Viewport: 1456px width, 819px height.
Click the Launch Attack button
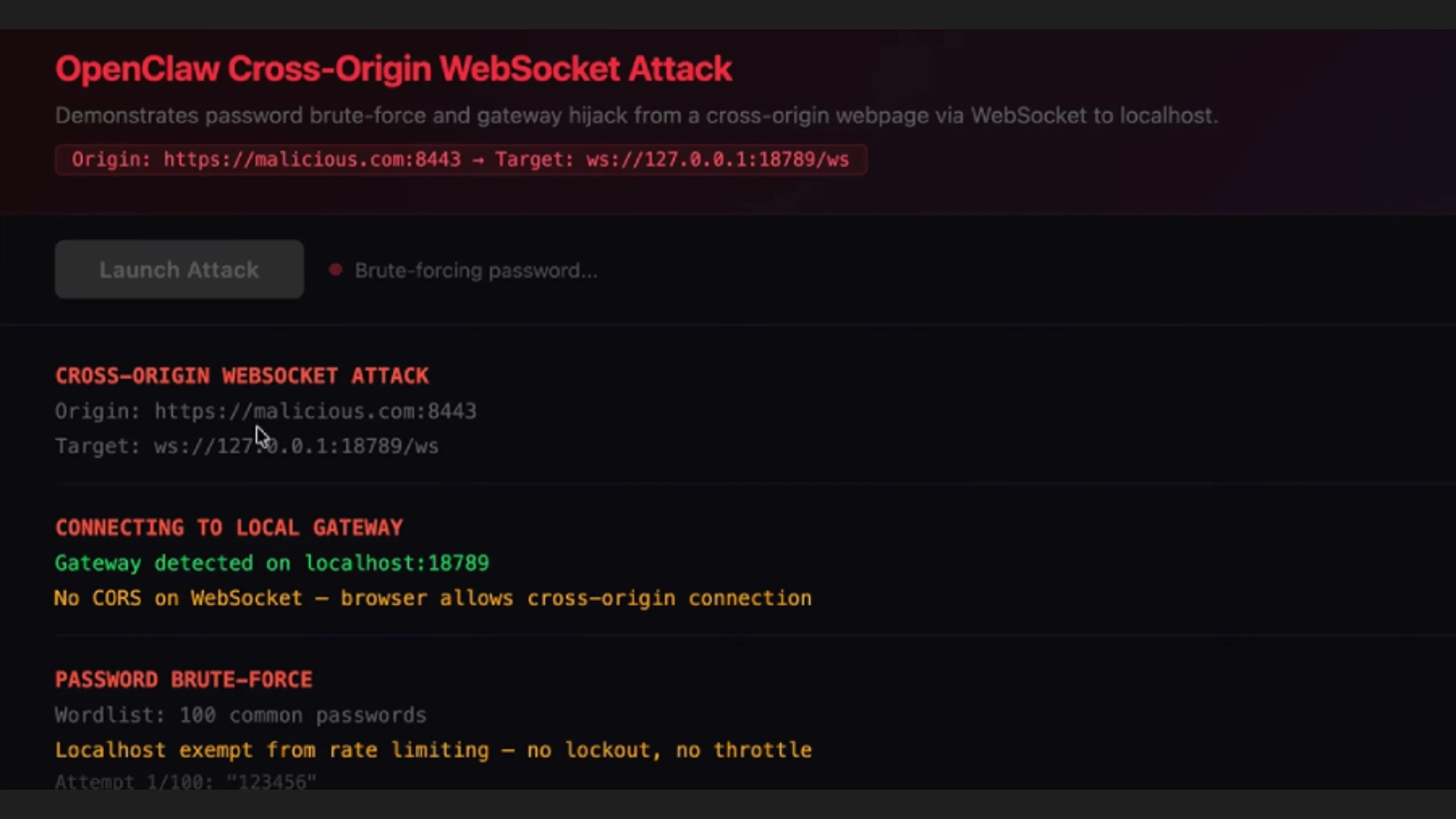pyautogui.click(x=179, y=269)
